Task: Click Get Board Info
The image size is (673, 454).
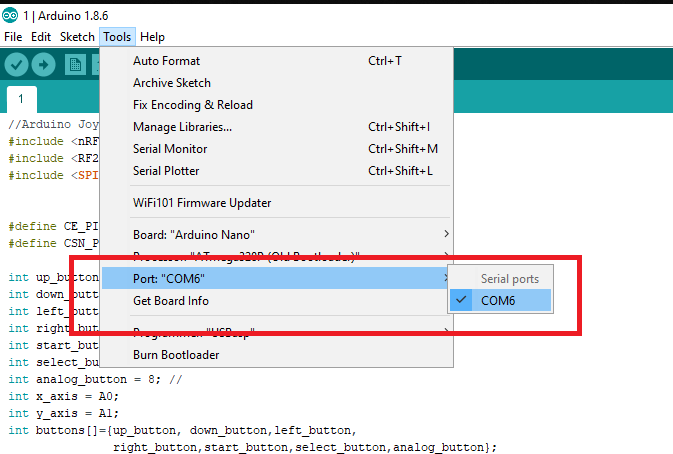Action: tap(171, 301)
